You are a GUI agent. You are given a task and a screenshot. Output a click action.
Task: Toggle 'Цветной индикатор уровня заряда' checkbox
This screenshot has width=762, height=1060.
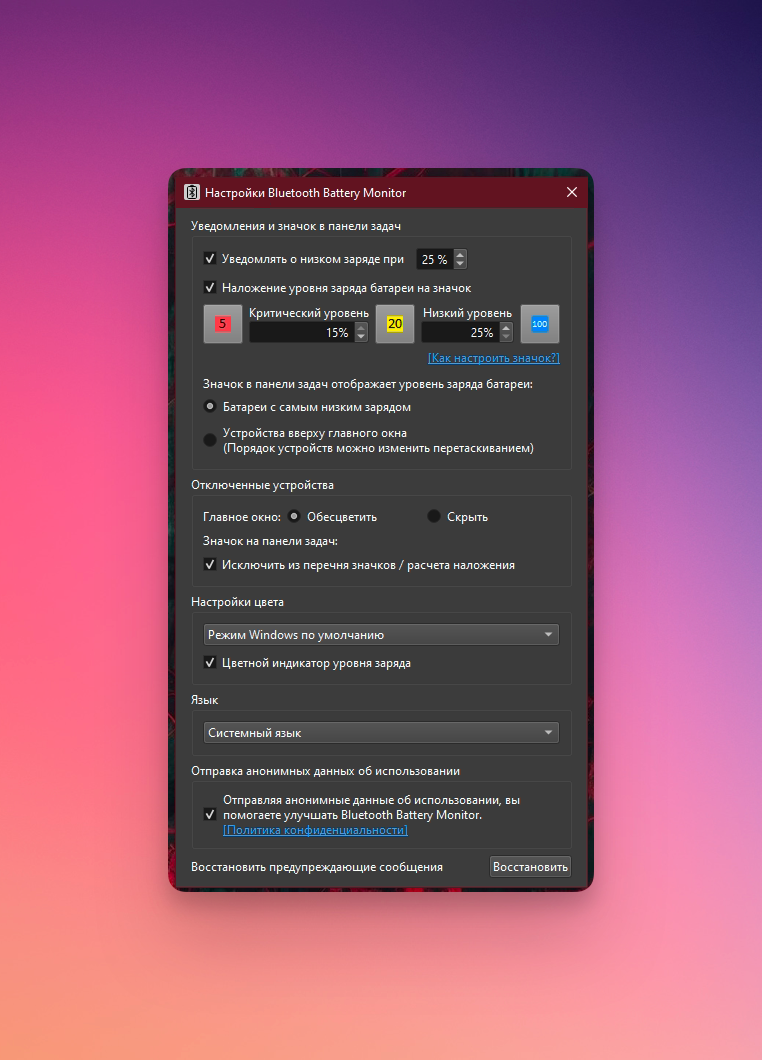pos(210,662)
